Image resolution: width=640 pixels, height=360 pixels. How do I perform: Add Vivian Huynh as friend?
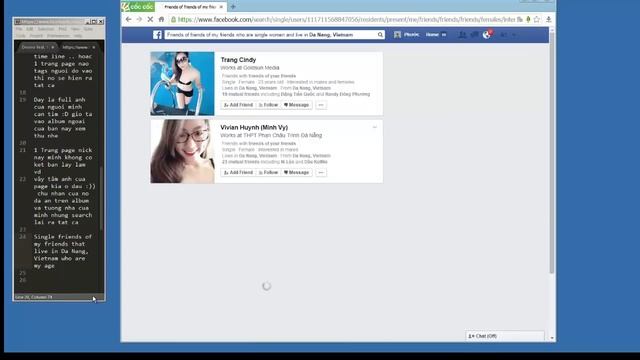(x=238, y=173)
